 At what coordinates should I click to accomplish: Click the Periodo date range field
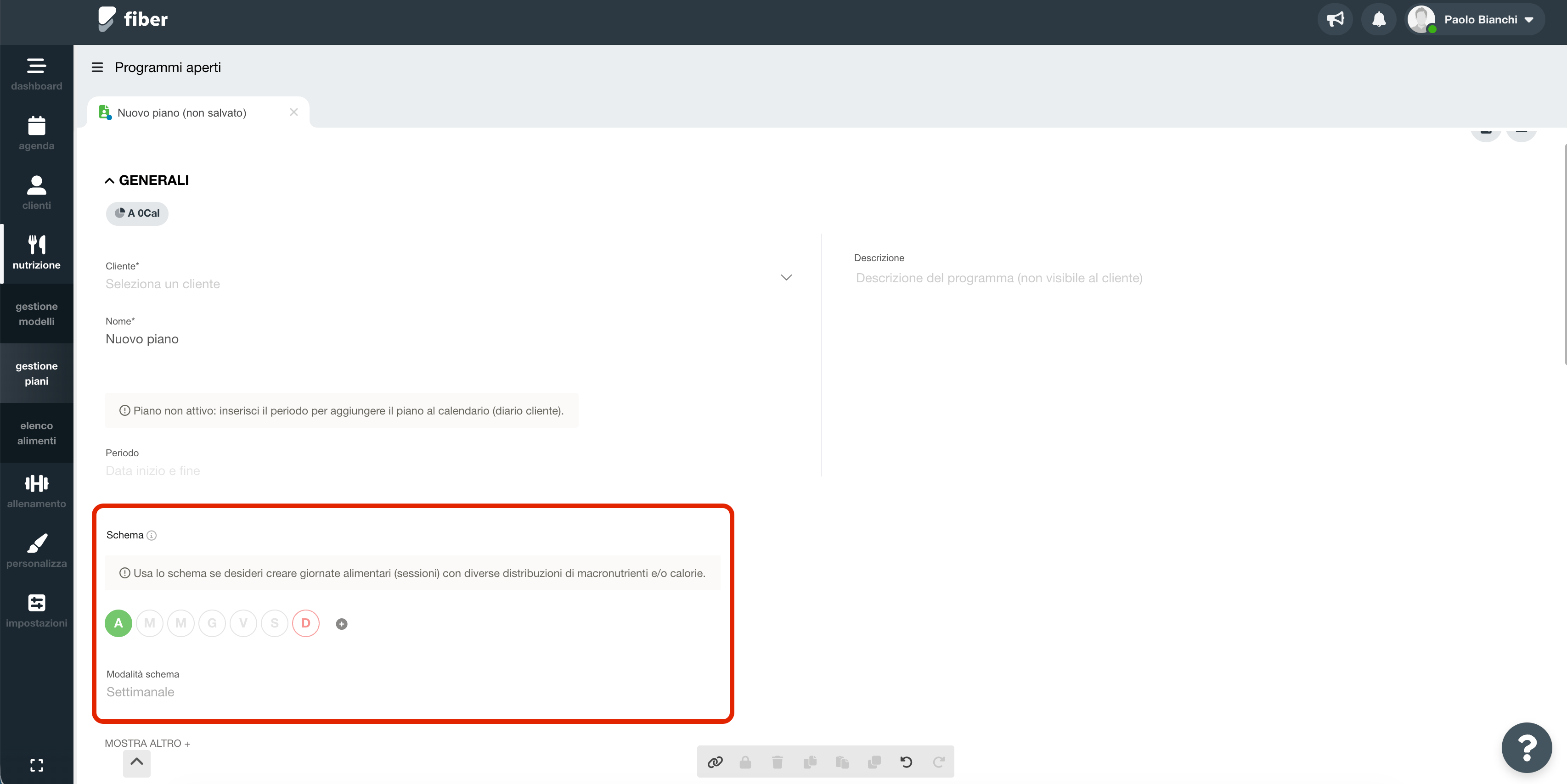(450, 471)
